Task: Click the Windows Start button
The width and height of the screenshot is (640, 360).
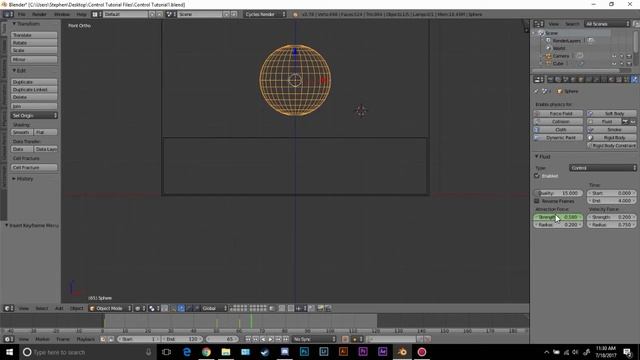Action: 9,352
